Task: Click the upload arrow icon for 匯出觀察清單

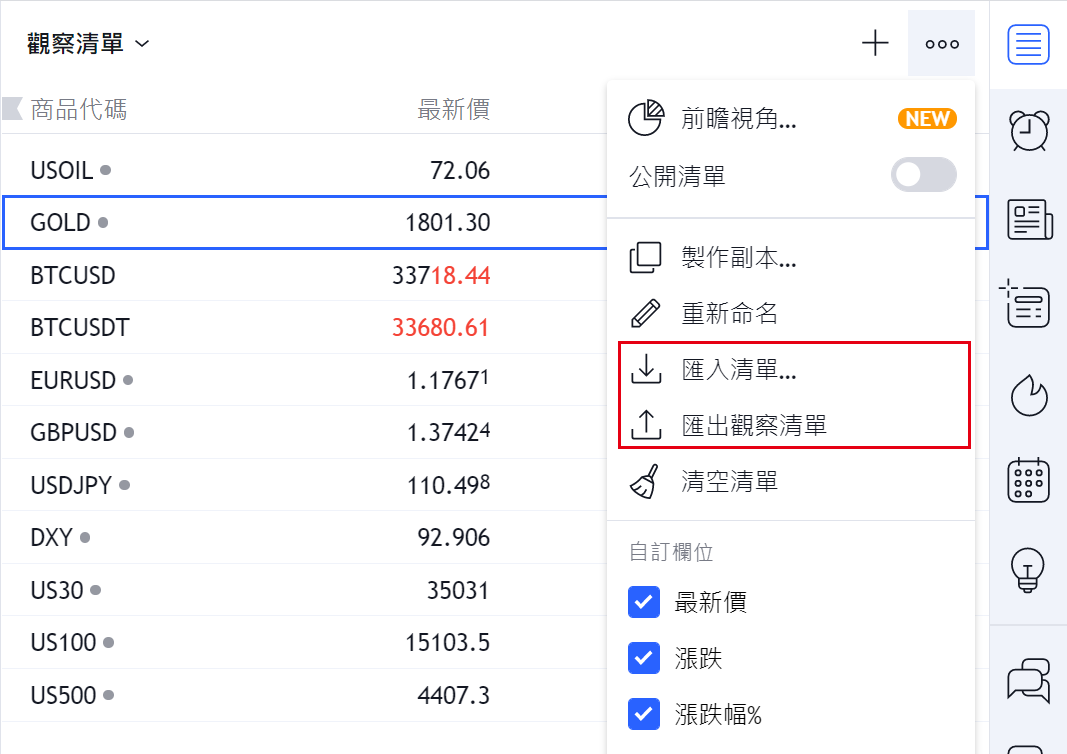Action: [x=646, y=425]
